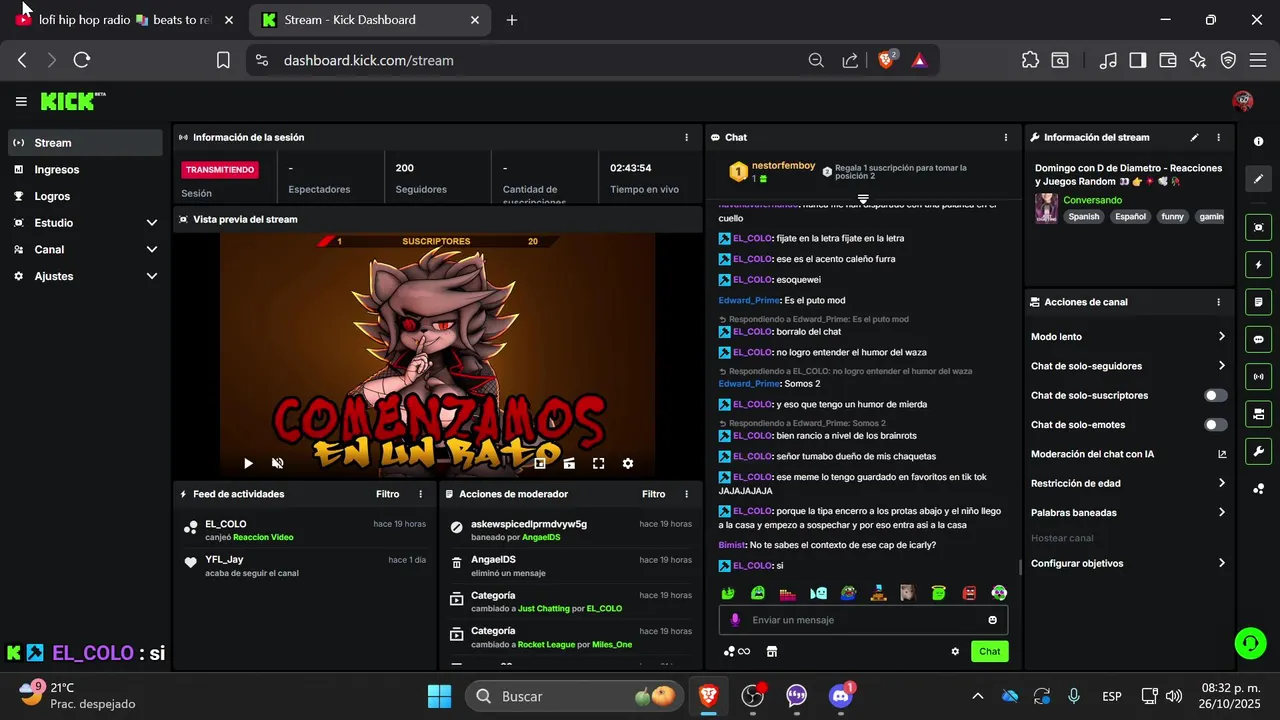Click the green support headset button
The height and width of the screenshot is (720, 1280).
pyautogui.click(x=1250, y=642)
